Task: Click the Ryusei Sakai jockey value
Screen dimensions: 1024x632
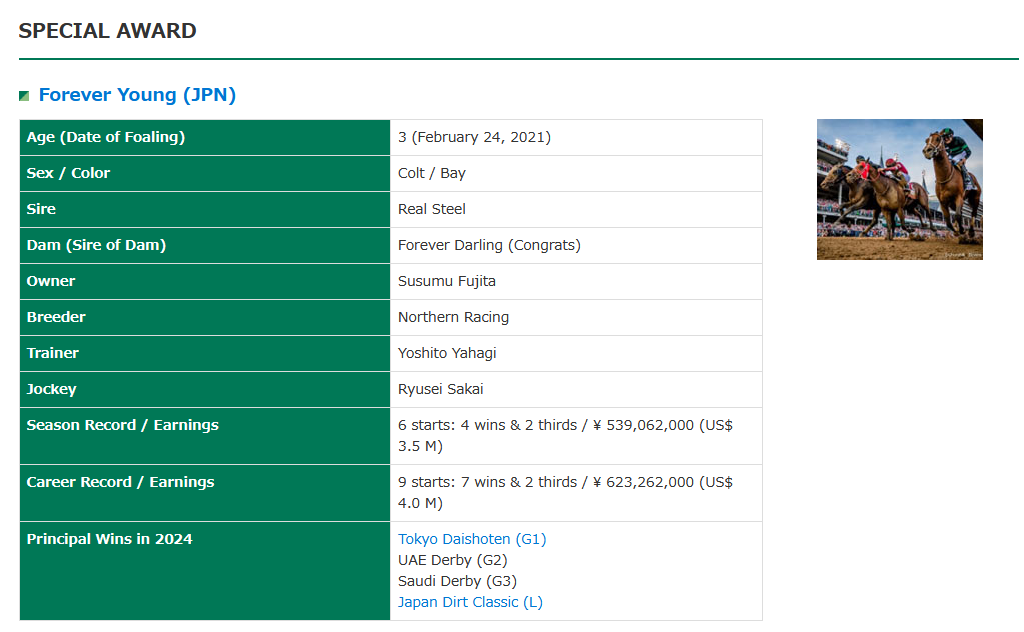Action: [441, 389]
